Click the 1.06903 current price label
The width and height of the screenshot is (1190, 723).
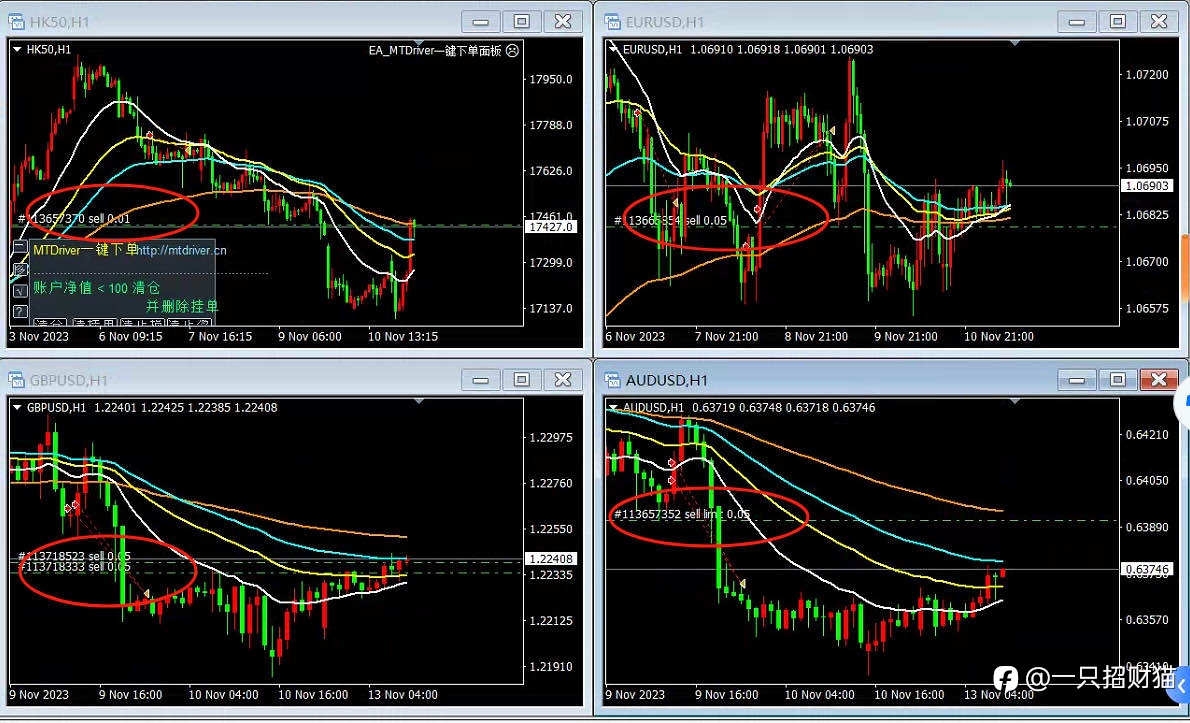(1147, 186)
